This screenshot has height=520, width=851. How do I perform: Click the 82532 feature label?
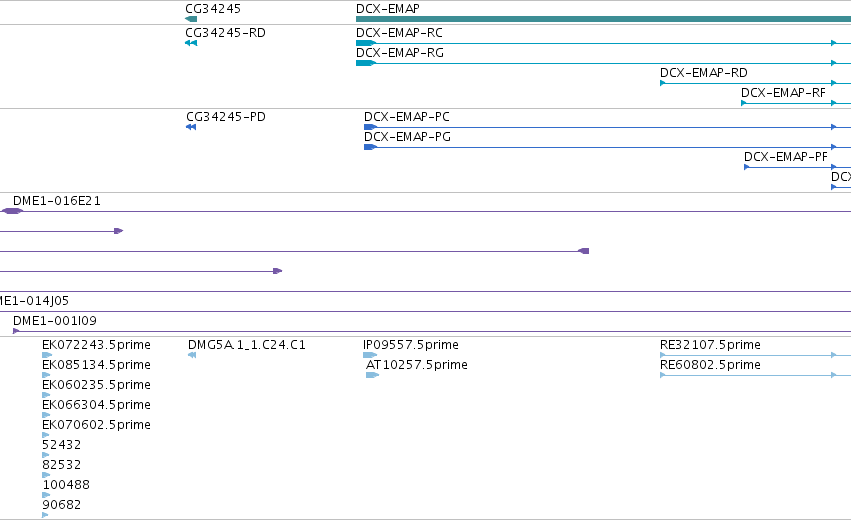[x=61, y=465]
